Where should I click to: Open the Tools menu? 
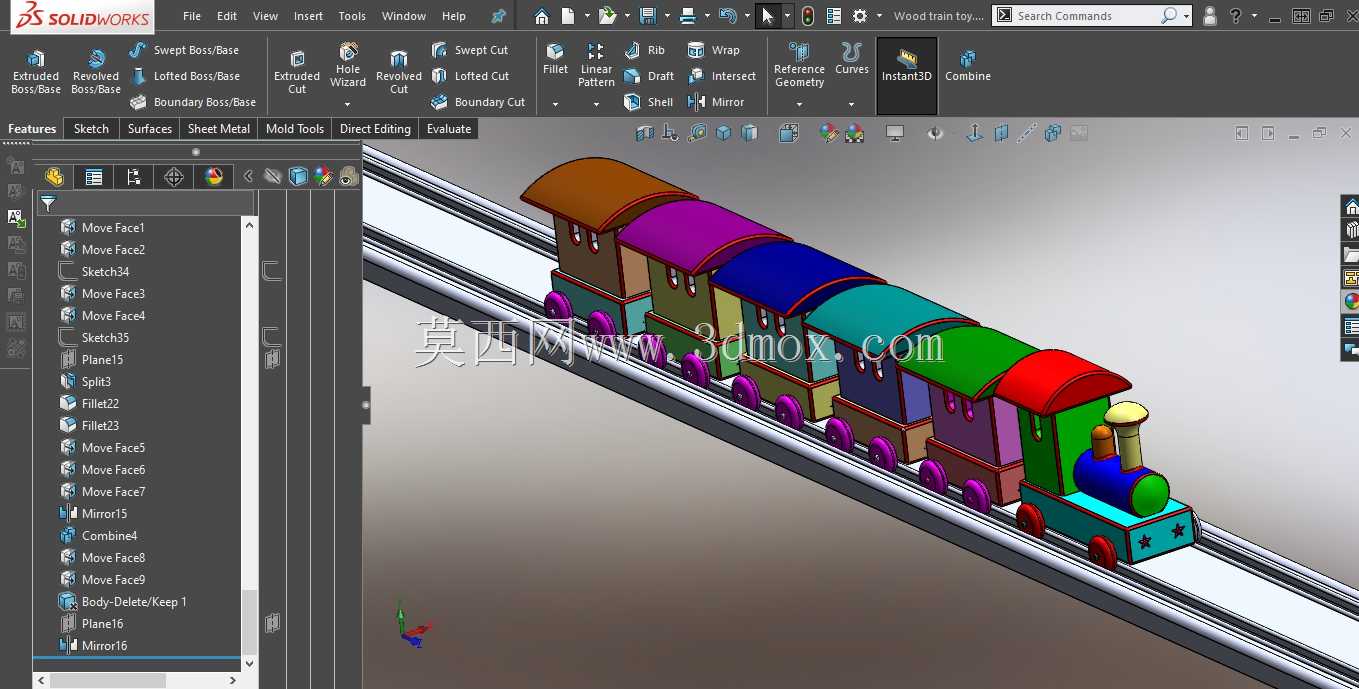point(352,16)
